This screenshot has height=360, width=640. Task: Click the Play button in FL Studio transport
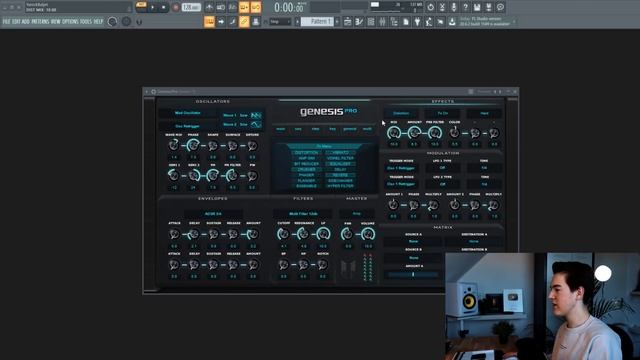point(153,7)
